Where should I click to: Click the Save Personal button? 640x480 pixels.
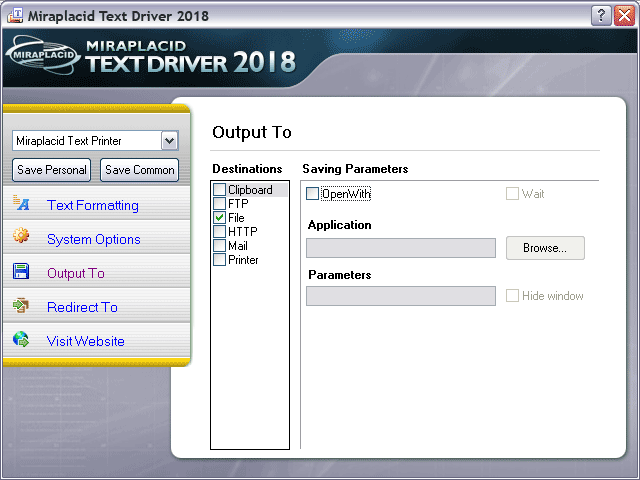51,170
